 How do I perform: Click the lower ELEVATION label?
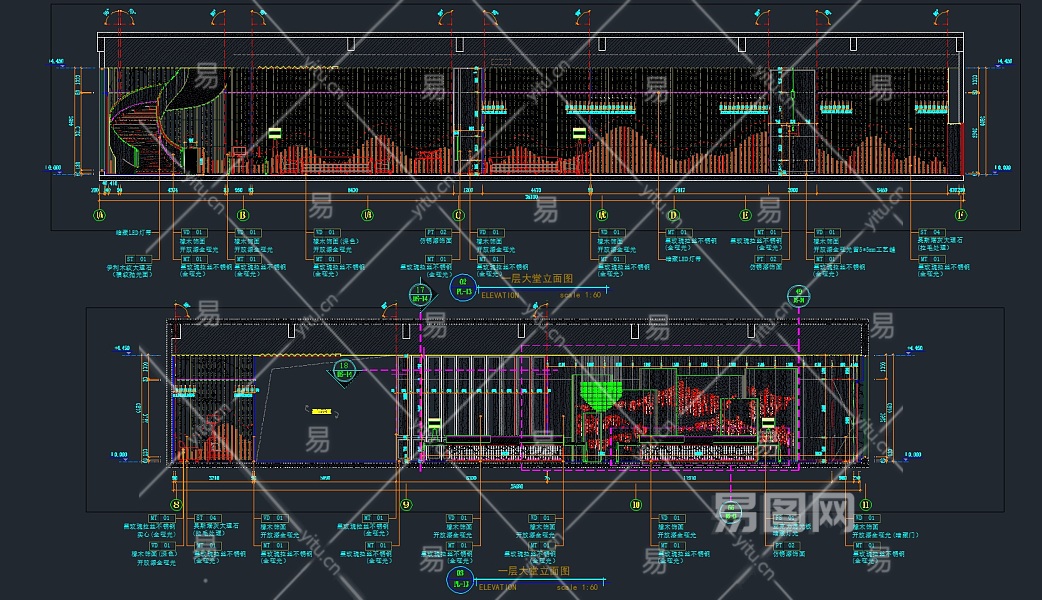click(x=498, y=587)
